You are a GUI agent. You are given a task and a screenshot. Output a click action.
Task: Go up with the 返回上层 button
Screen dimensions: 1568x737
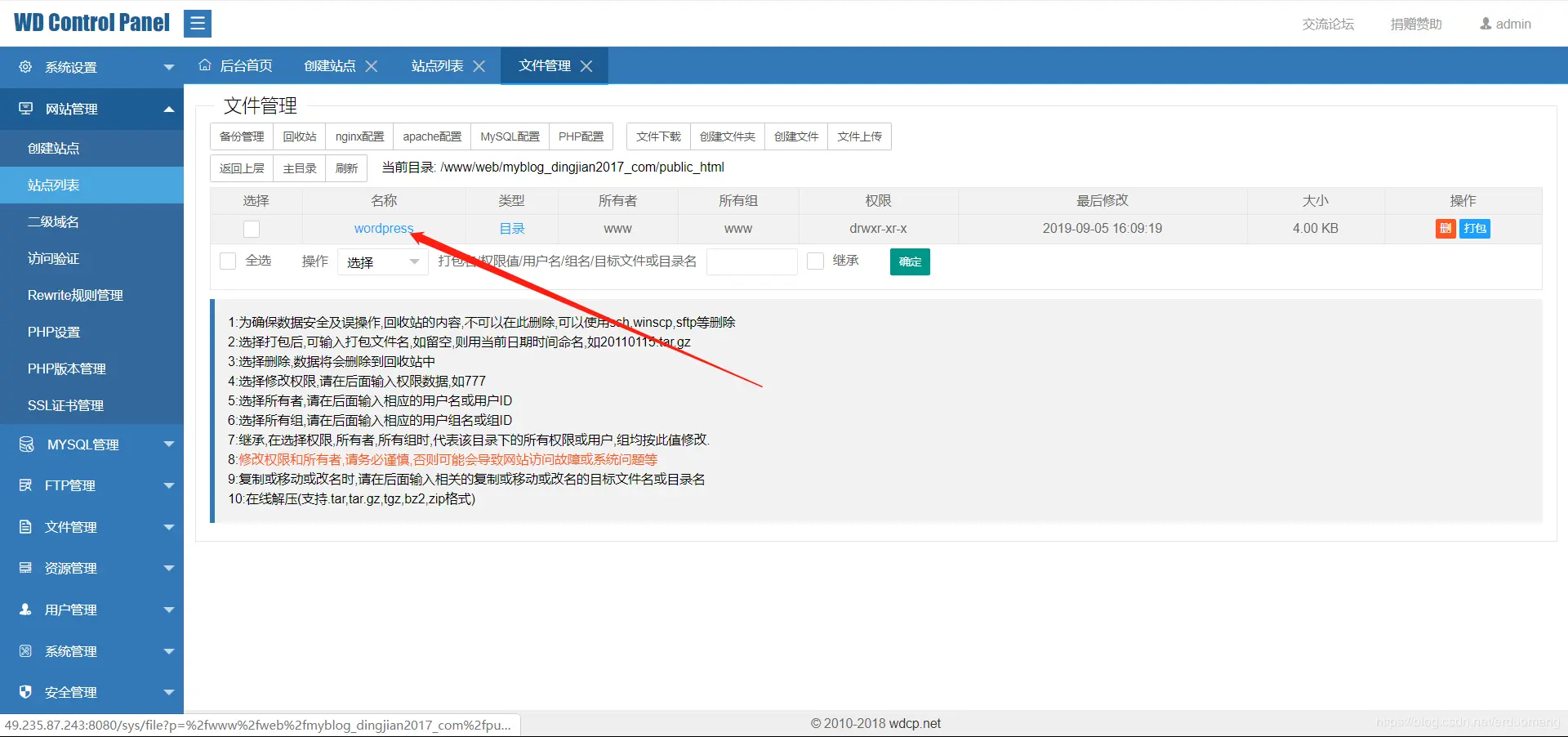pos(242,168)
